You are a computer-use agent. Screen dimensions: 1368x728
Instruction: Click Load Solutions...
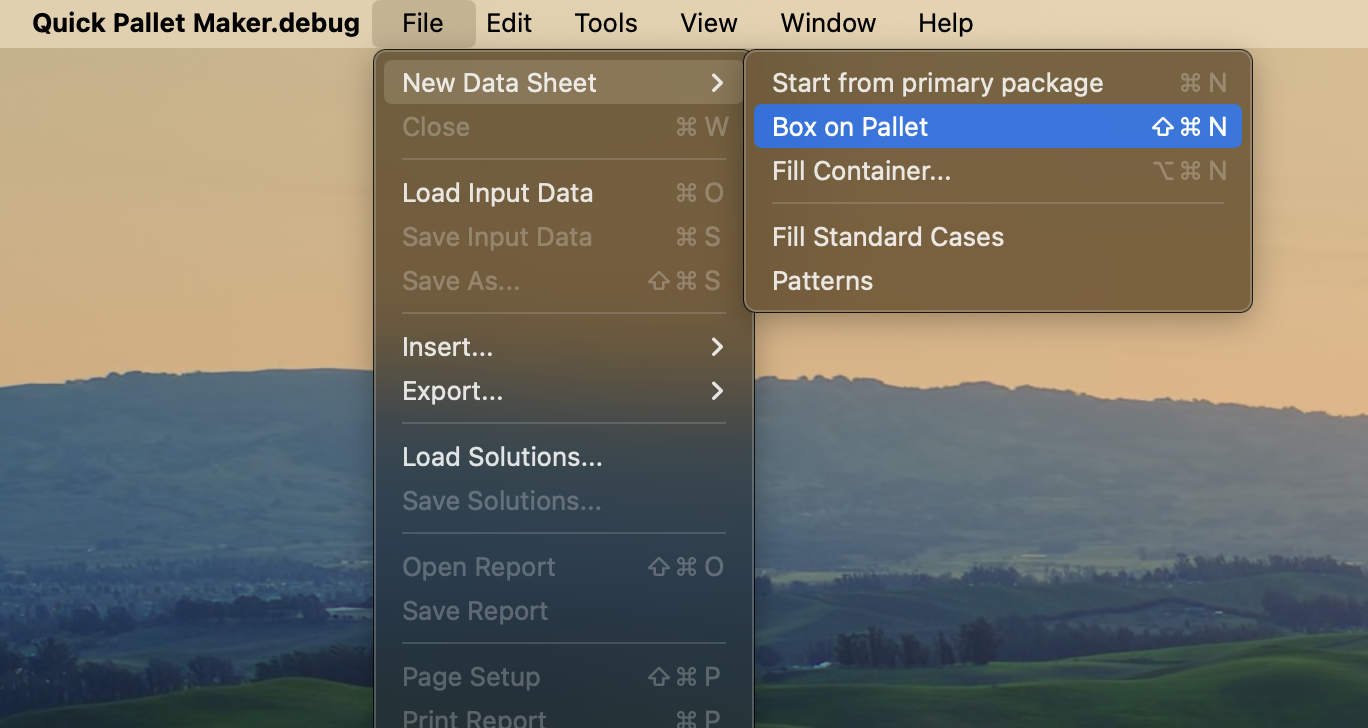[564, 457]
